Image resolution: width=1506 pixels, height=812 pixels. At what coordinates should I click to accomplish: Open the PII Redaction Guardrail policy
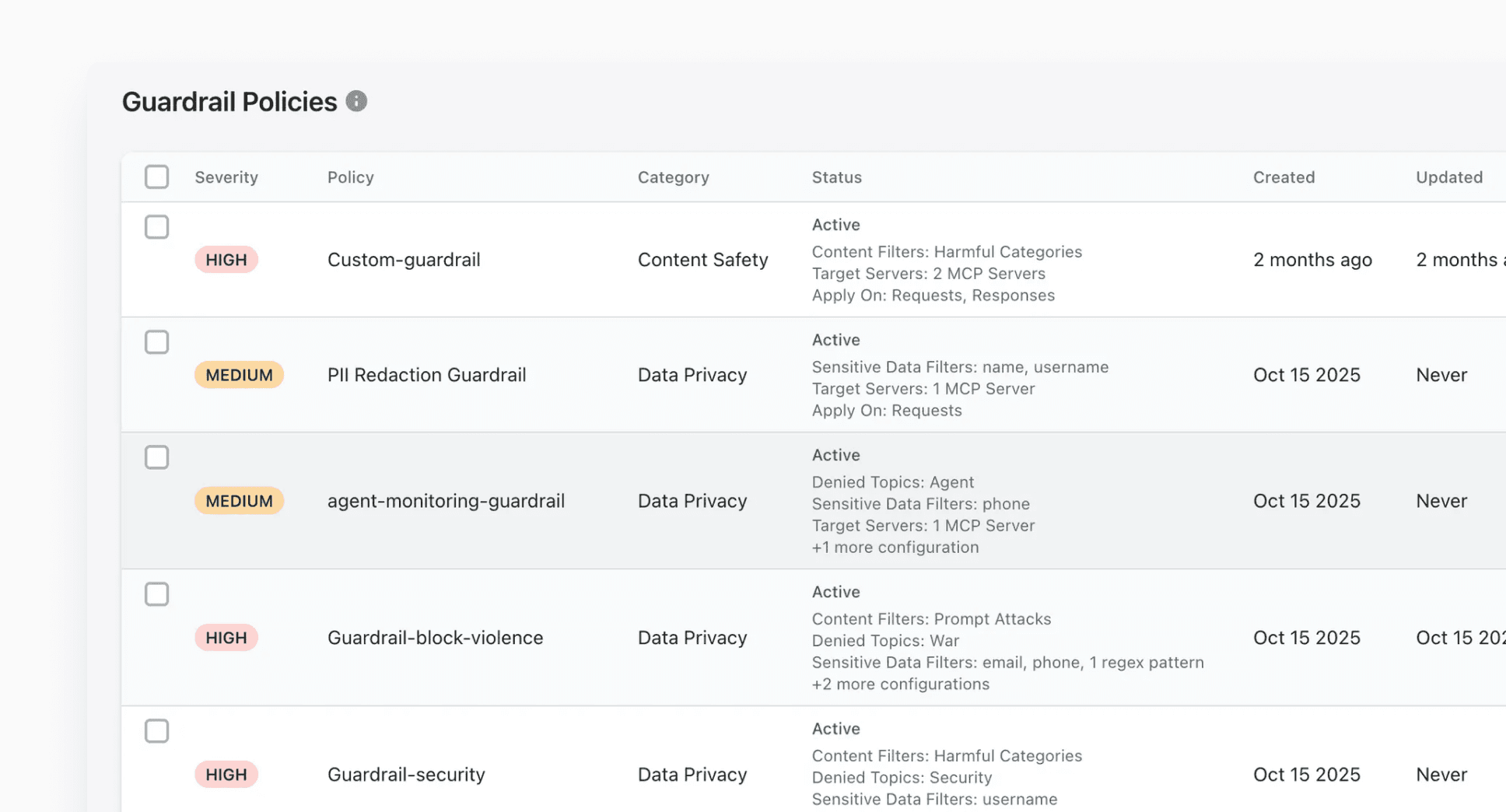click(426, 375)
